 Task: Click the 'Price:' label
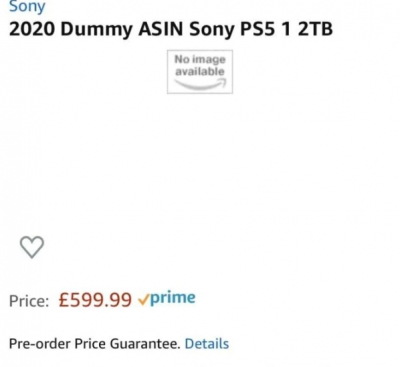(29, 301)
